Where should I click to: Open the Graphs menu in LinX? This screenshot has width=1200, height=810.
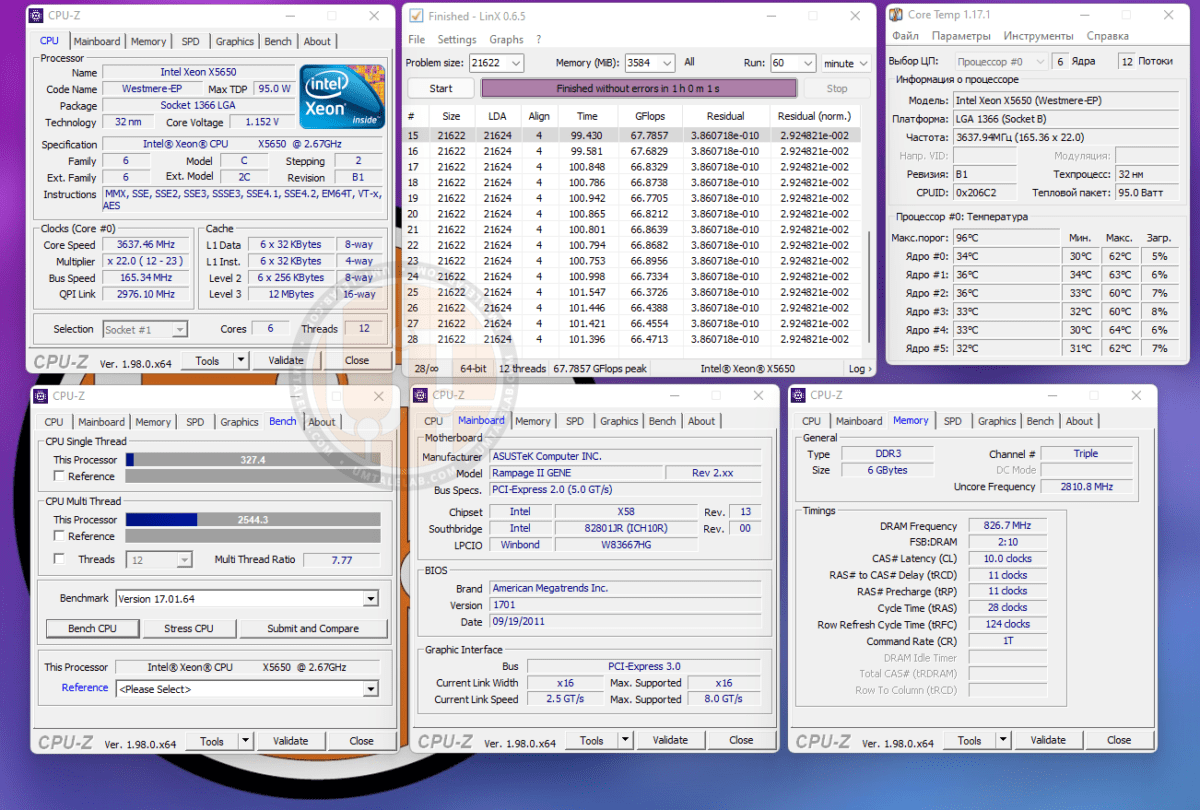click(x=507, y=40)
